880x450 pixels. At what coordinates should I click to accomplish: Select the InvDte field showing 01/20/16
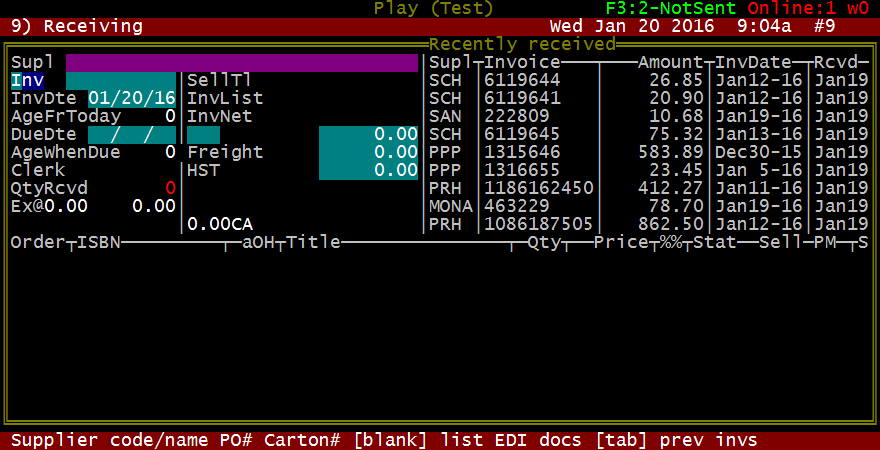pyautogui.click(x=132, y=98)
